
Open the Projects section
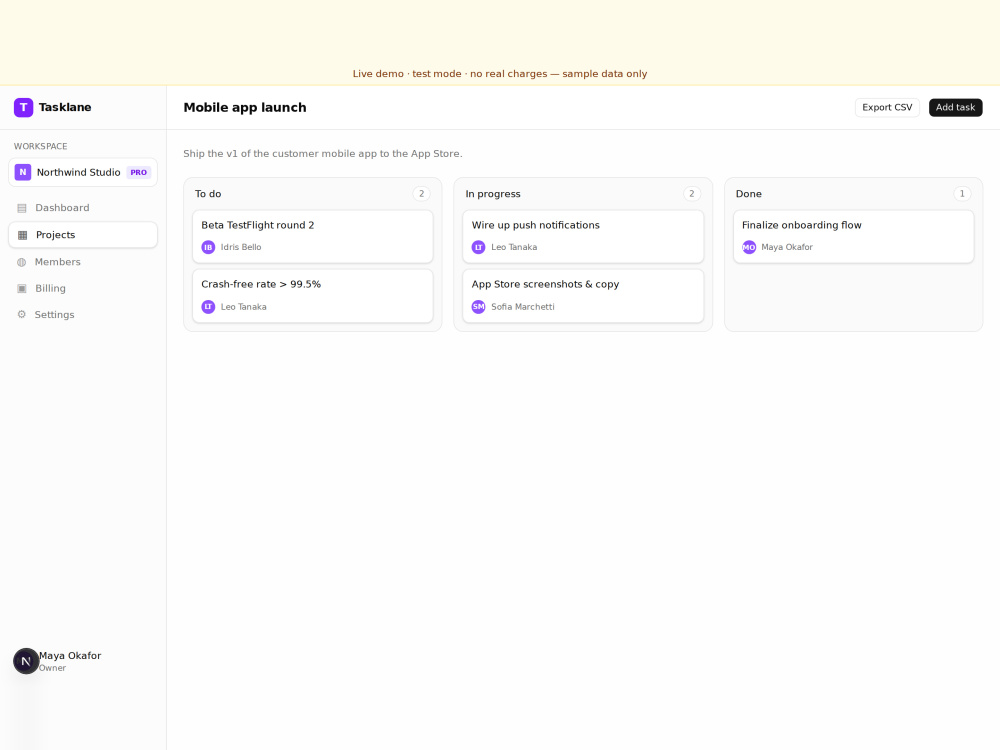[x=83, y=235]
